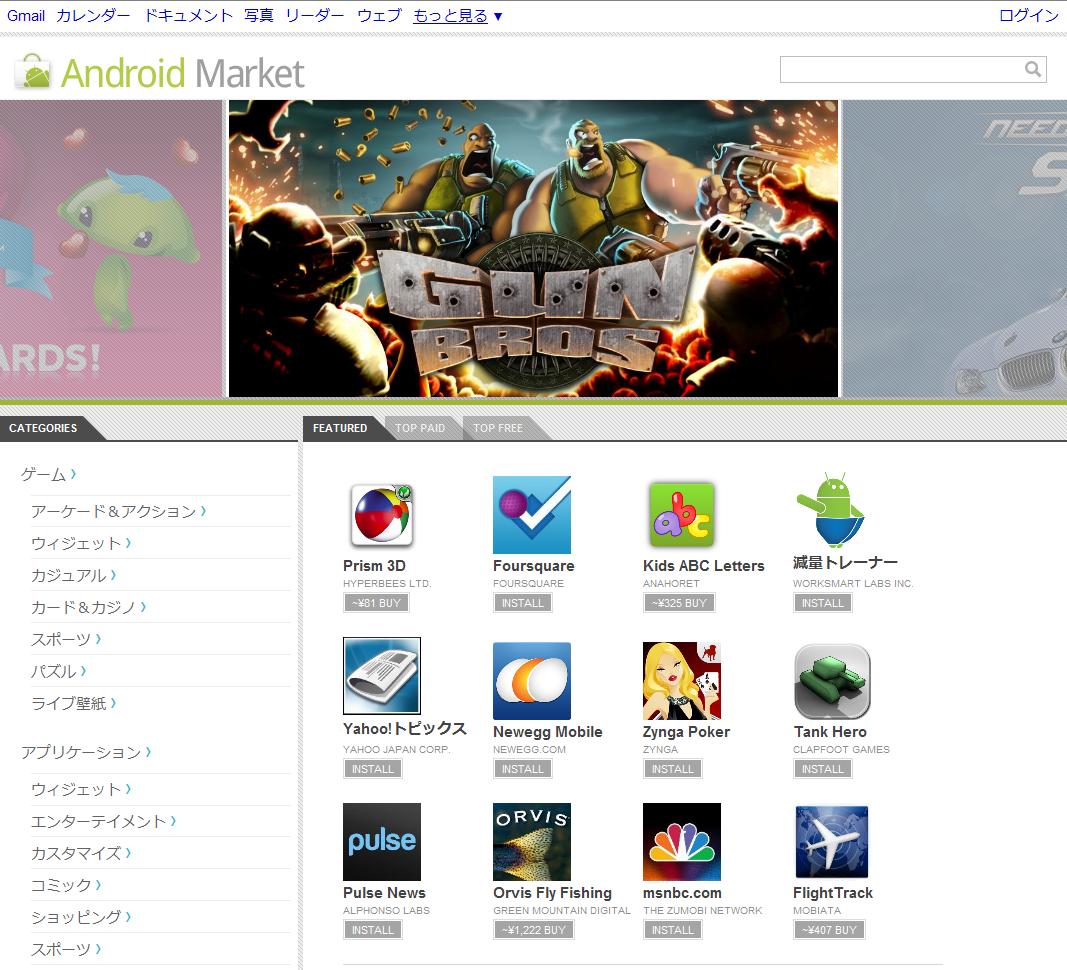Install the Pulse News app

[372, 930]
